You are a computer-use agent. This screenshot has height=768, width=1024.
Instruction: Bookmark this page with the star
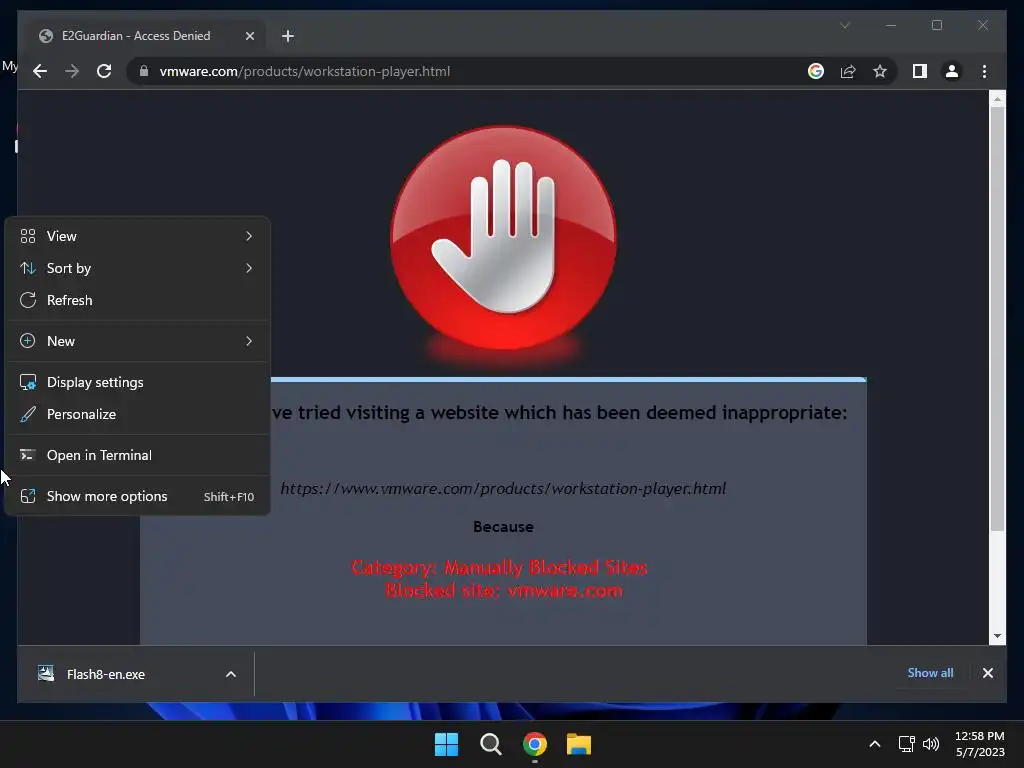click(880, 71)
